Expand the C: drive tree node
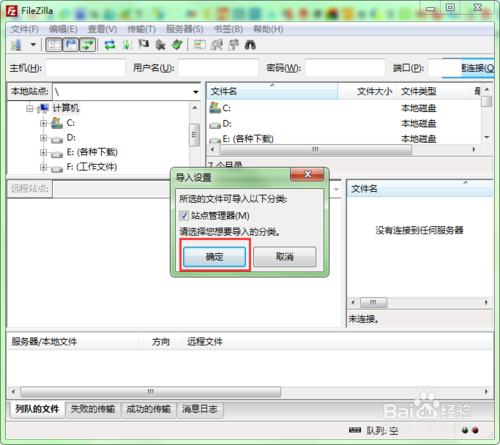The height and width of the screenshot is (445, 500). point(43,123)
